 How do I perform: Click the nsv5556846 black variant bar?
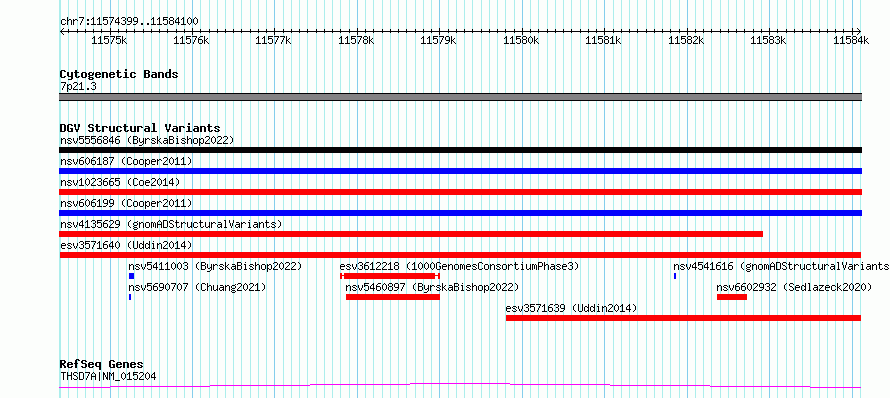pos(460,150)
